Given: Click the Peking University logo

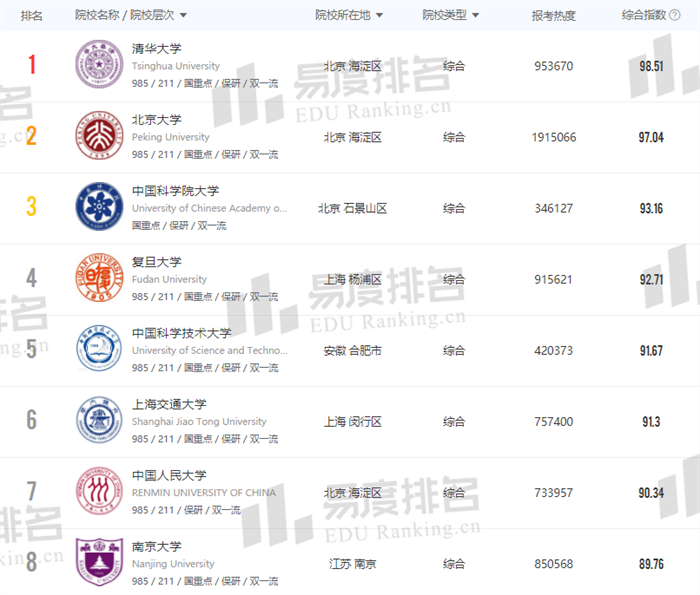Looking at the screenshot, I should [x=99, y=135].
